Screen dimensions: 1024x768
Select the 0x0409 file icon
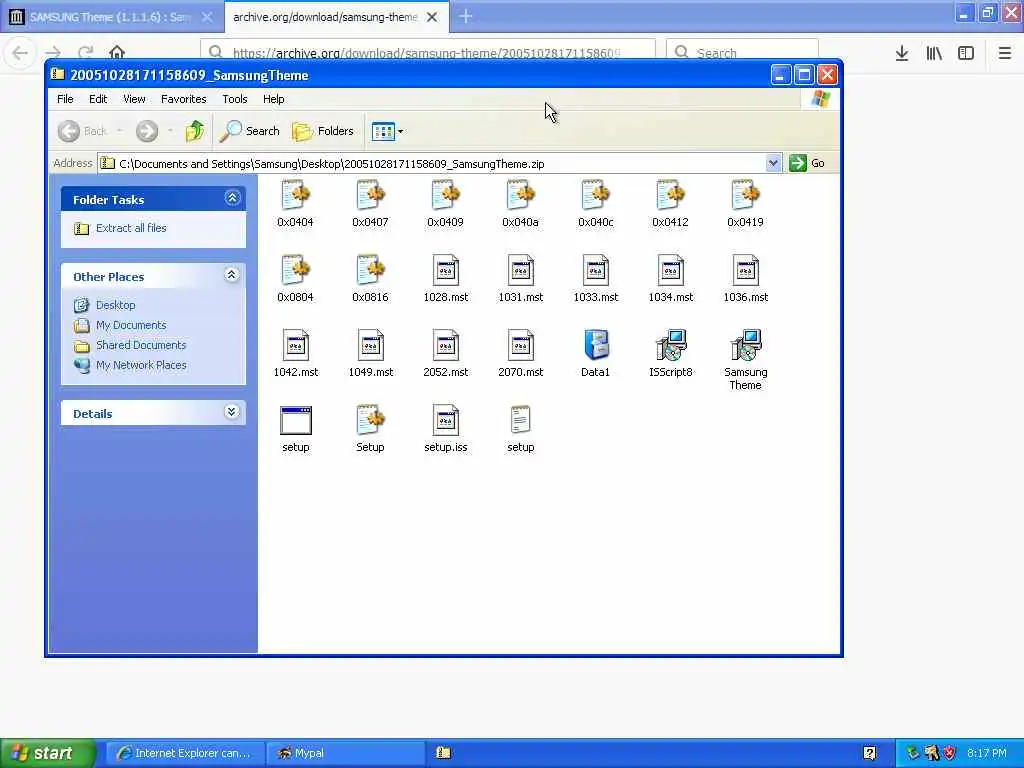click(445, 196)
